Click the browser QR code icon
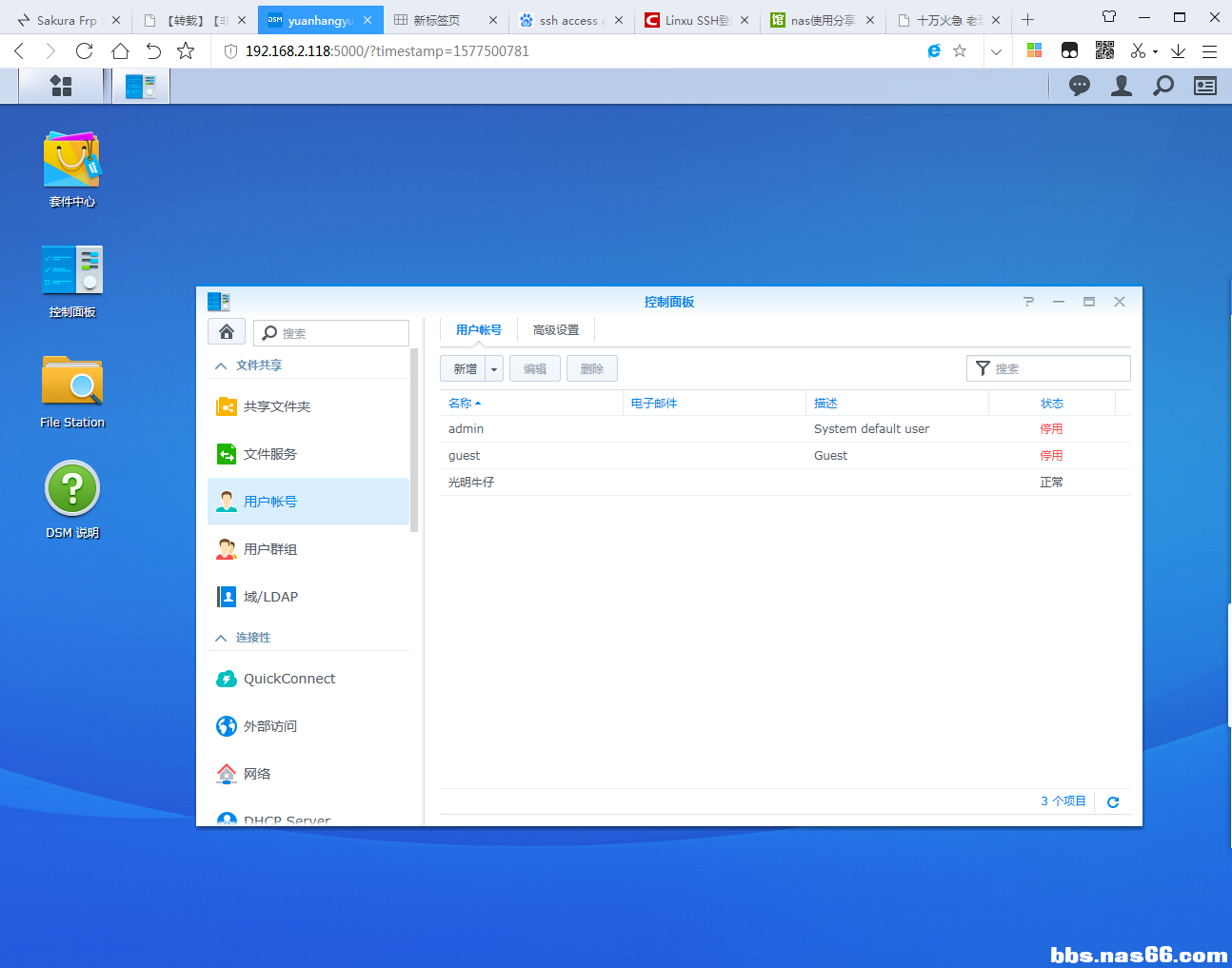The image size is (1232, 968). click(1104, 51)
